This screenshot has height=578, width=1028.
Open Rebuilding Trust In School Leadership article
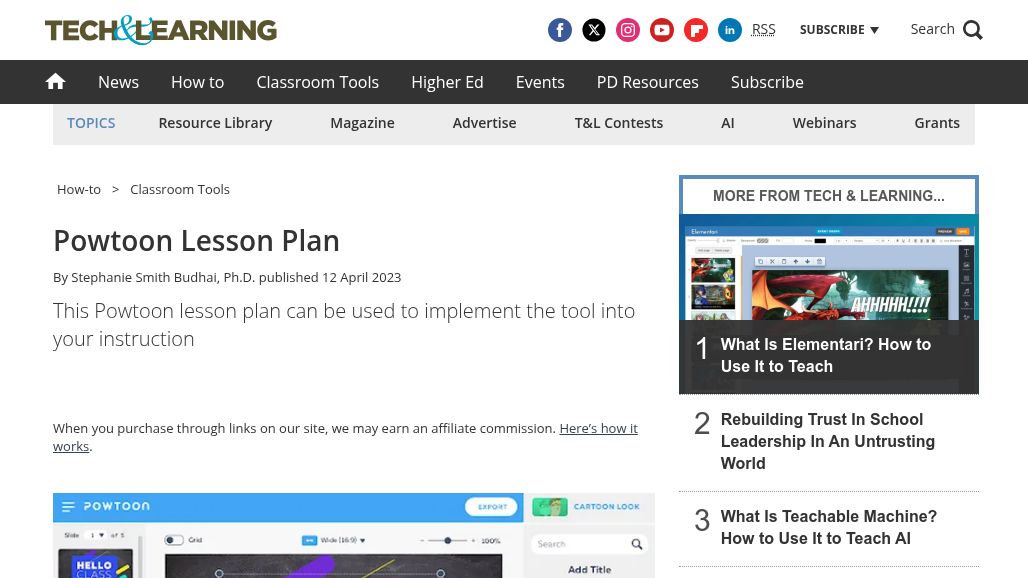click(x=827, y=441)
